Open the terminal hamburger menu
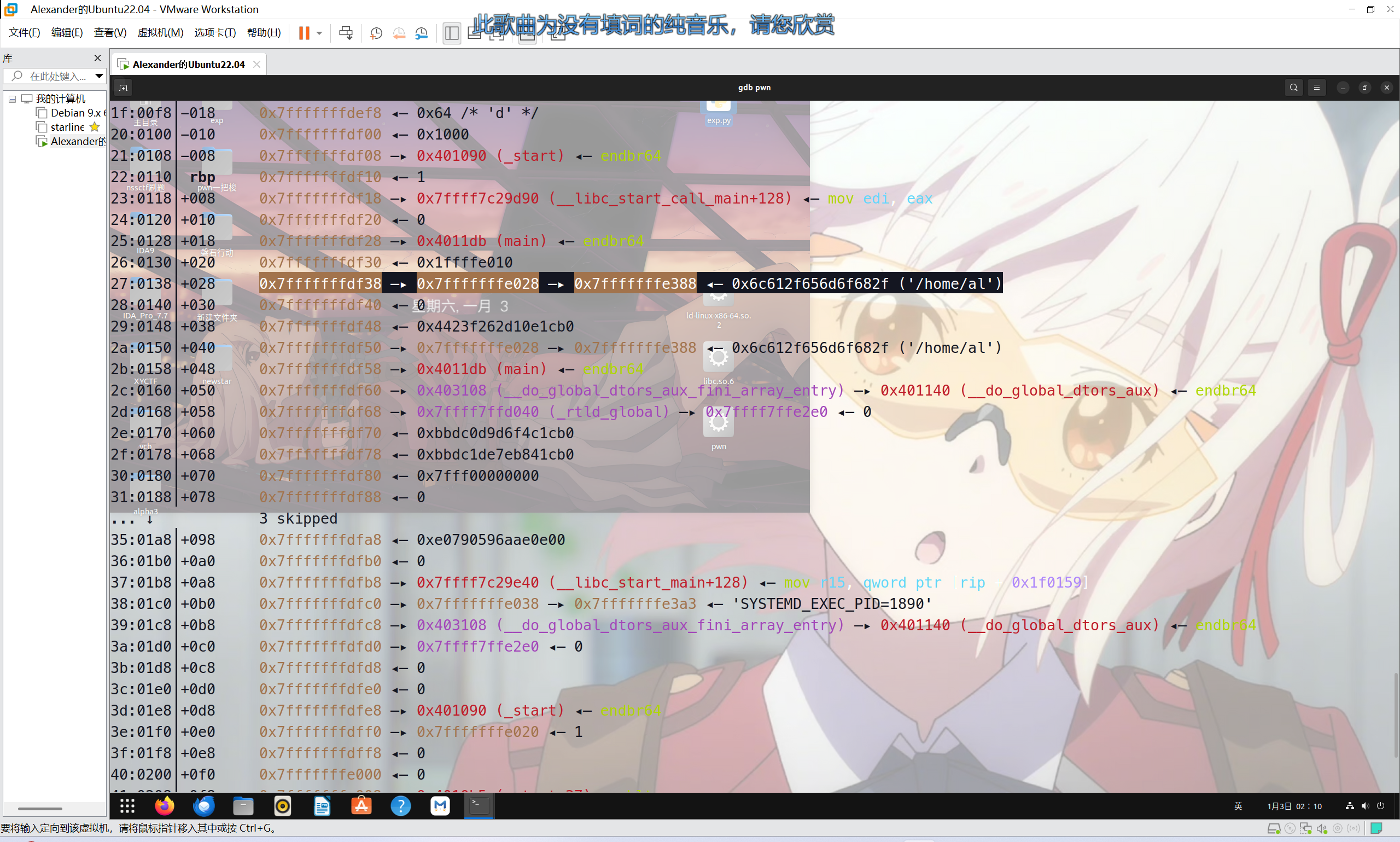The width and height of the screenshot is (1400, 842). [1317, 88]
